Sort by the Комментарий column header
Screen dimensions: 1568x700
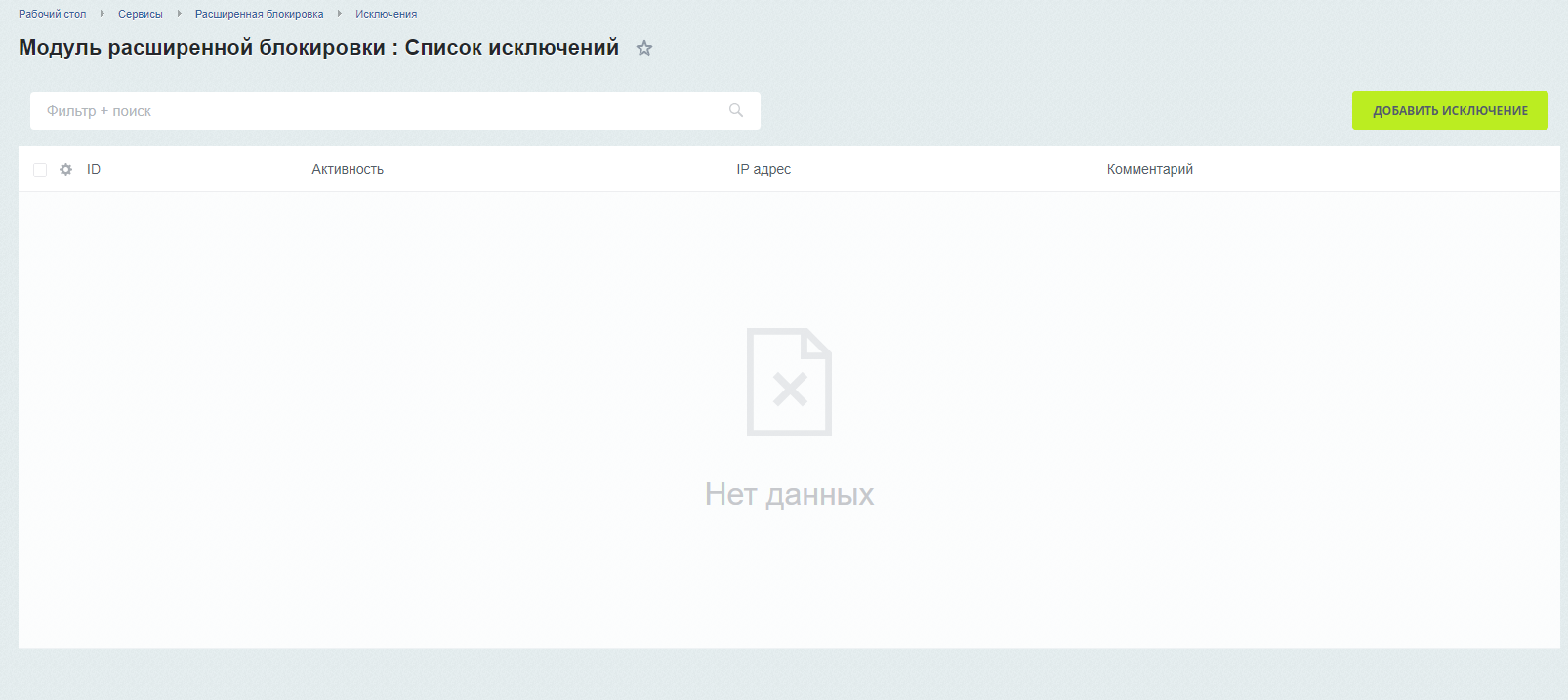[x=1150, y=169]
